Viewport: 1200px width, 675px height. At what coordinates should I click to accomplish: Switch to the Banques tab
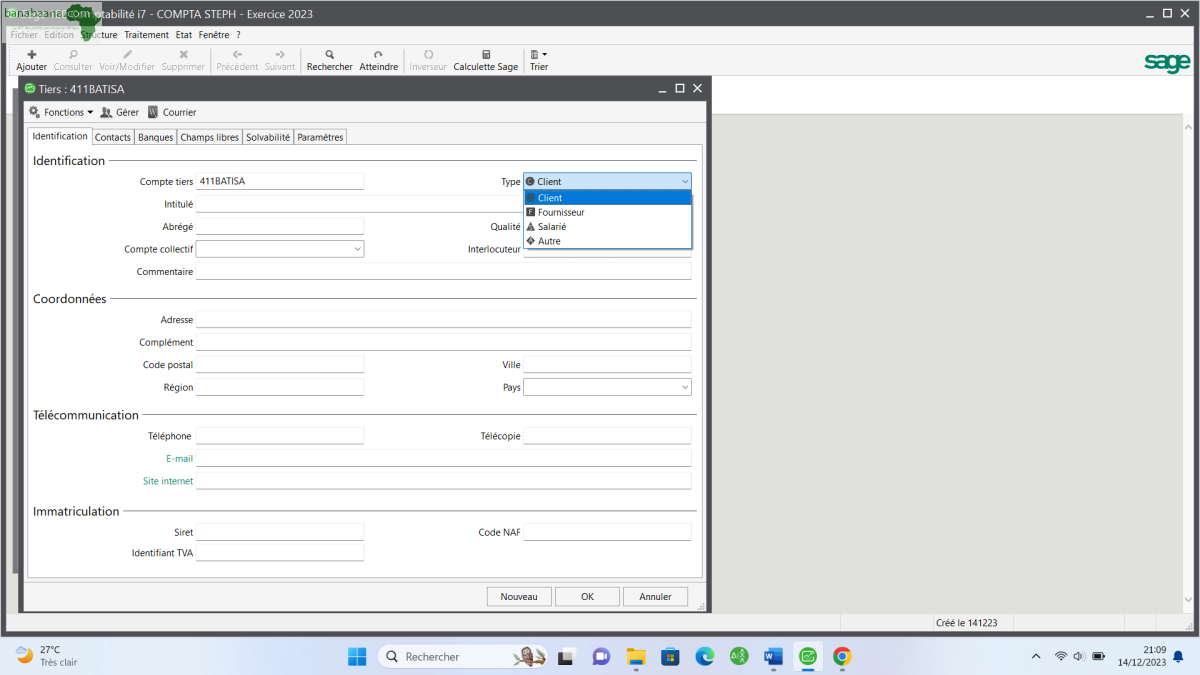(x=156, y=137)
